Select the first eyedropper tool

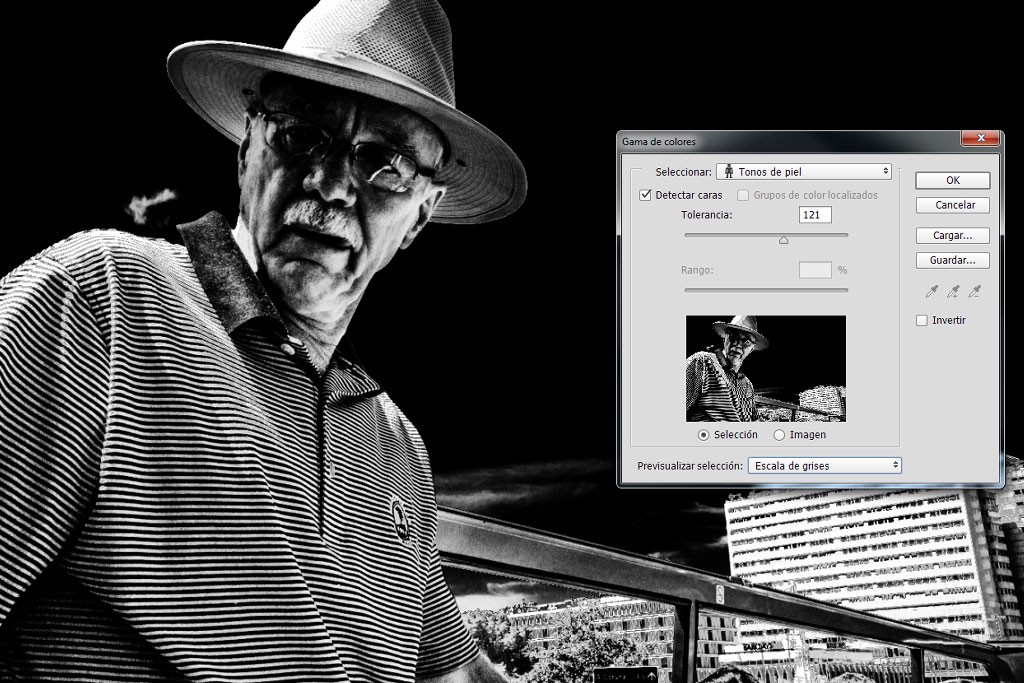(932, 291)
